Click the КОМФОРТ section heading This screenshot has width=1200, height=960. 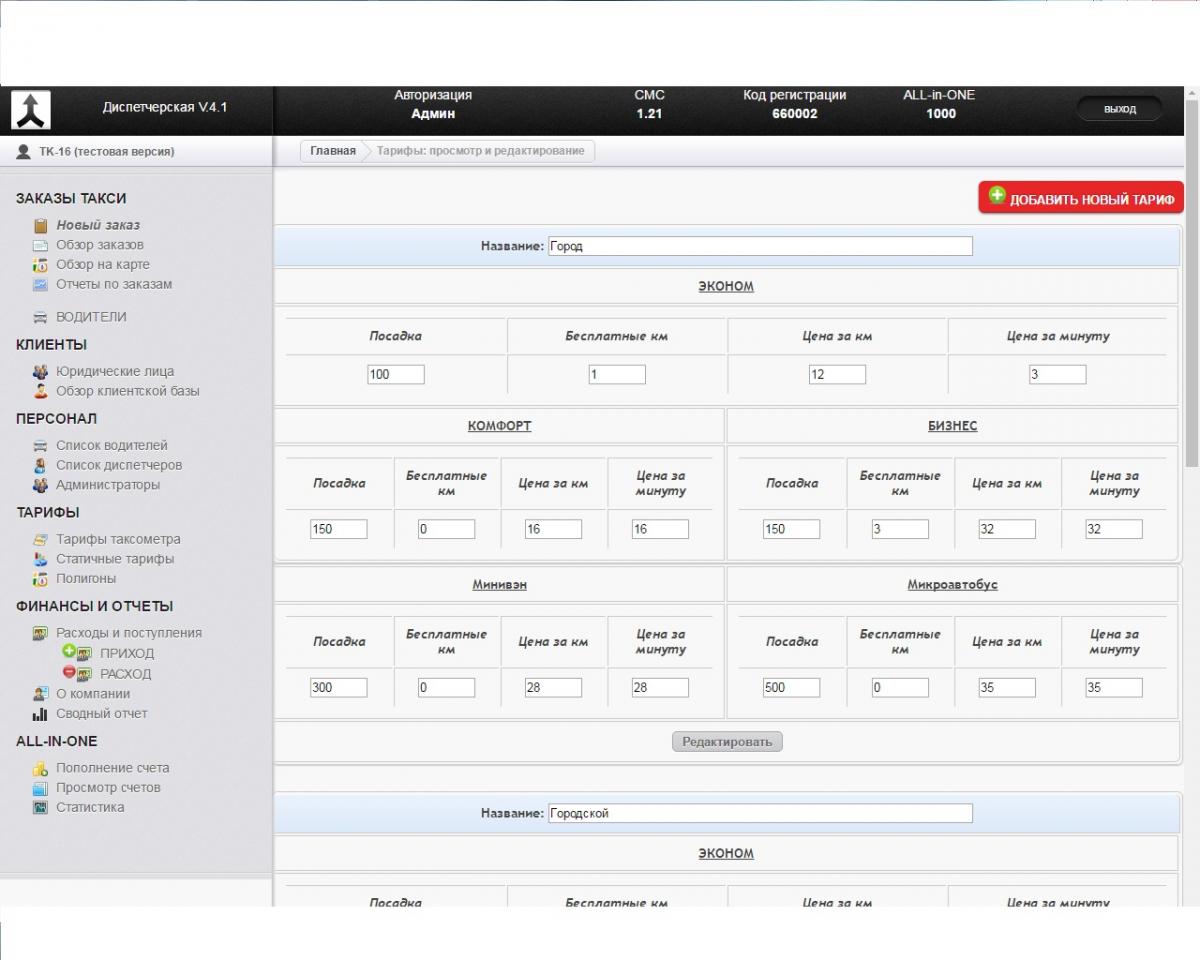[x=499, y=426]
